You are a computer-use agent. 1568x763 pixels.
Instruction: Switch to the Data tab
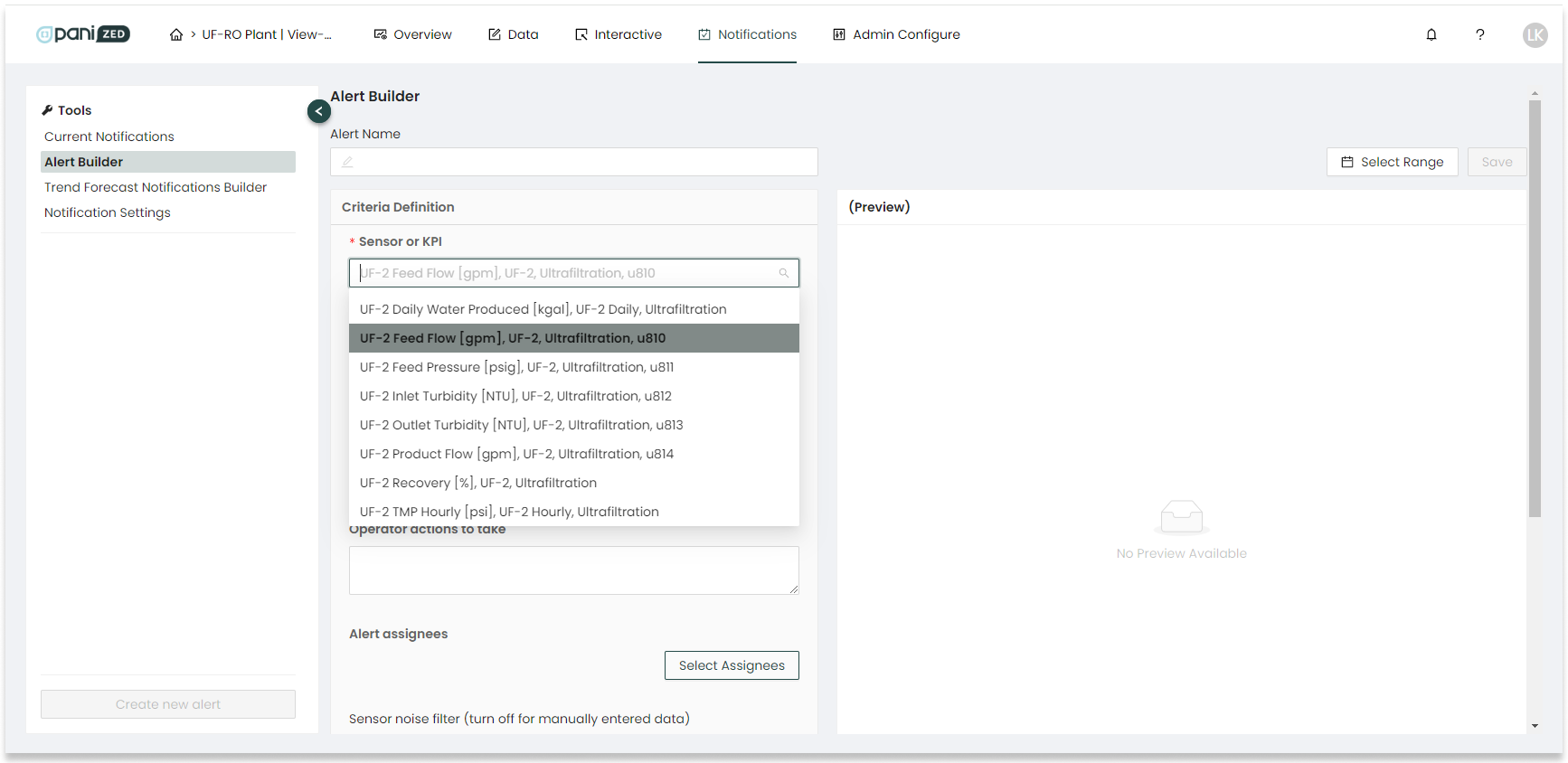click(x=514, y=35)
